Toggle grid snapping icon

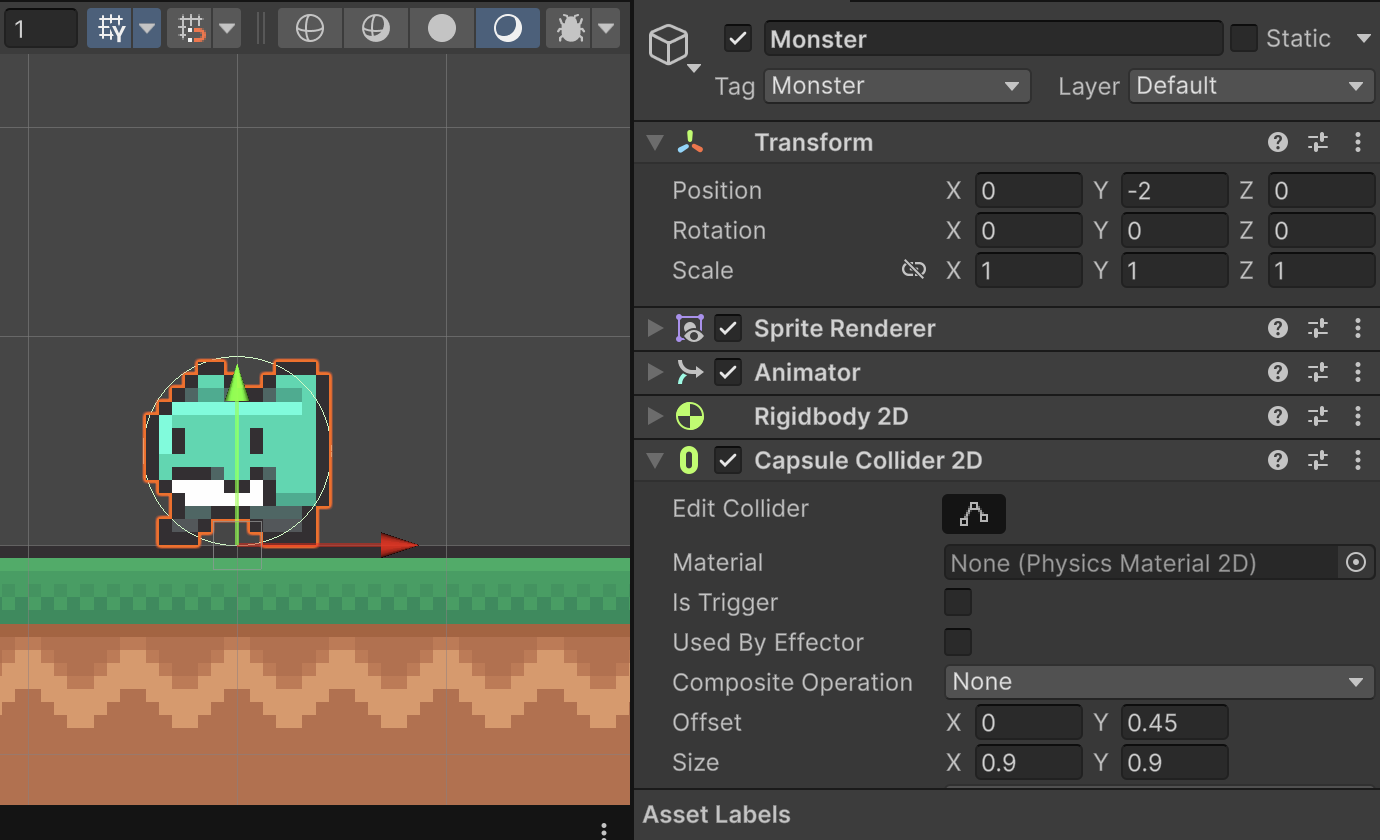191,29
